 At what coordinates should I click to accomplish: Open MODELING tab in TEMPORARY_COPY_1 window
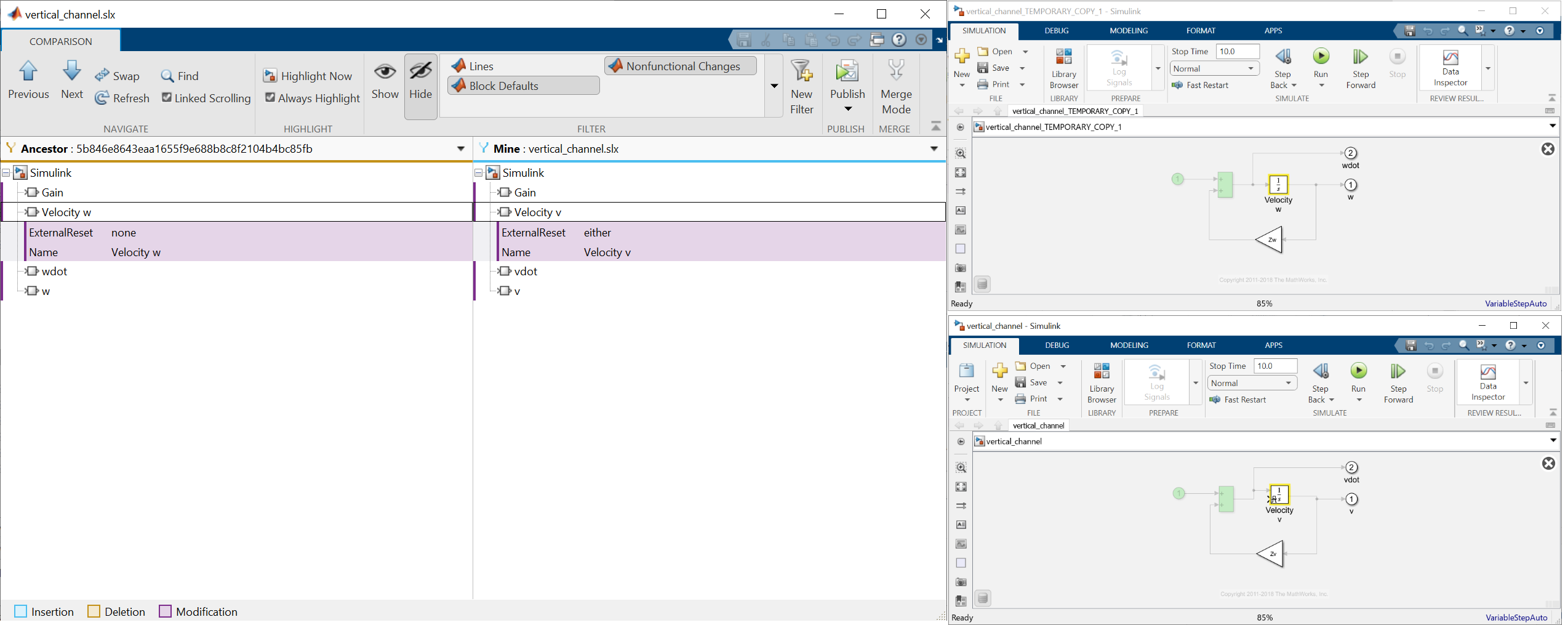click(x=1129, y=30)
